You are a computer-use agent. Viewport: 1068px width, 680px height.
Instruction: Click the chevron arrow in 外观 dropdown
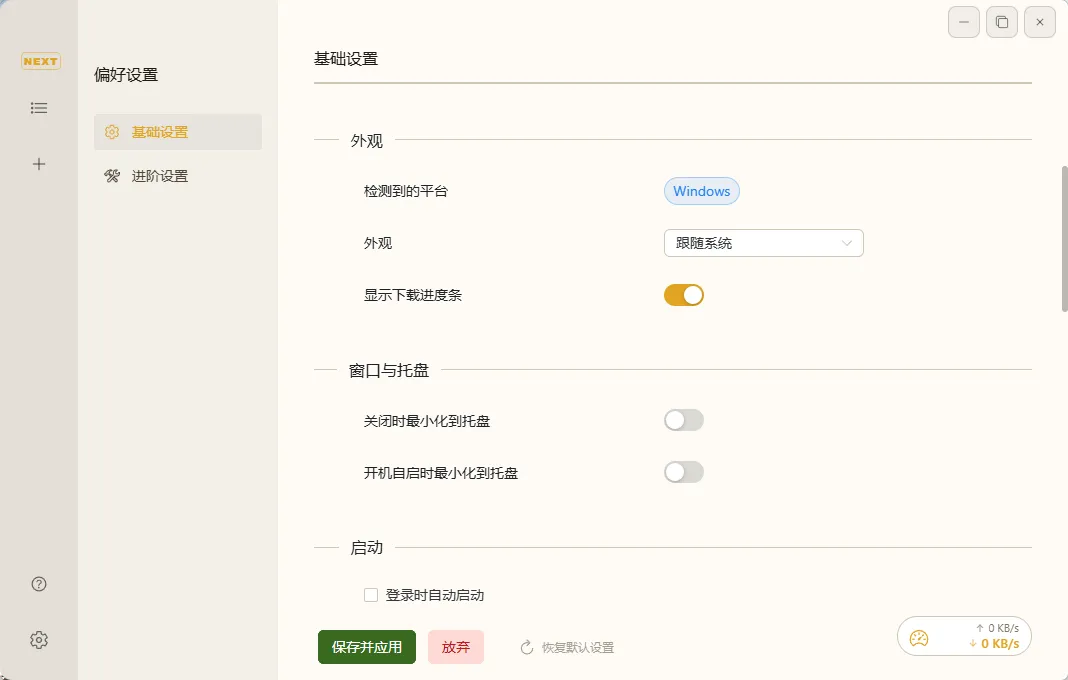[x=847, y=243]
